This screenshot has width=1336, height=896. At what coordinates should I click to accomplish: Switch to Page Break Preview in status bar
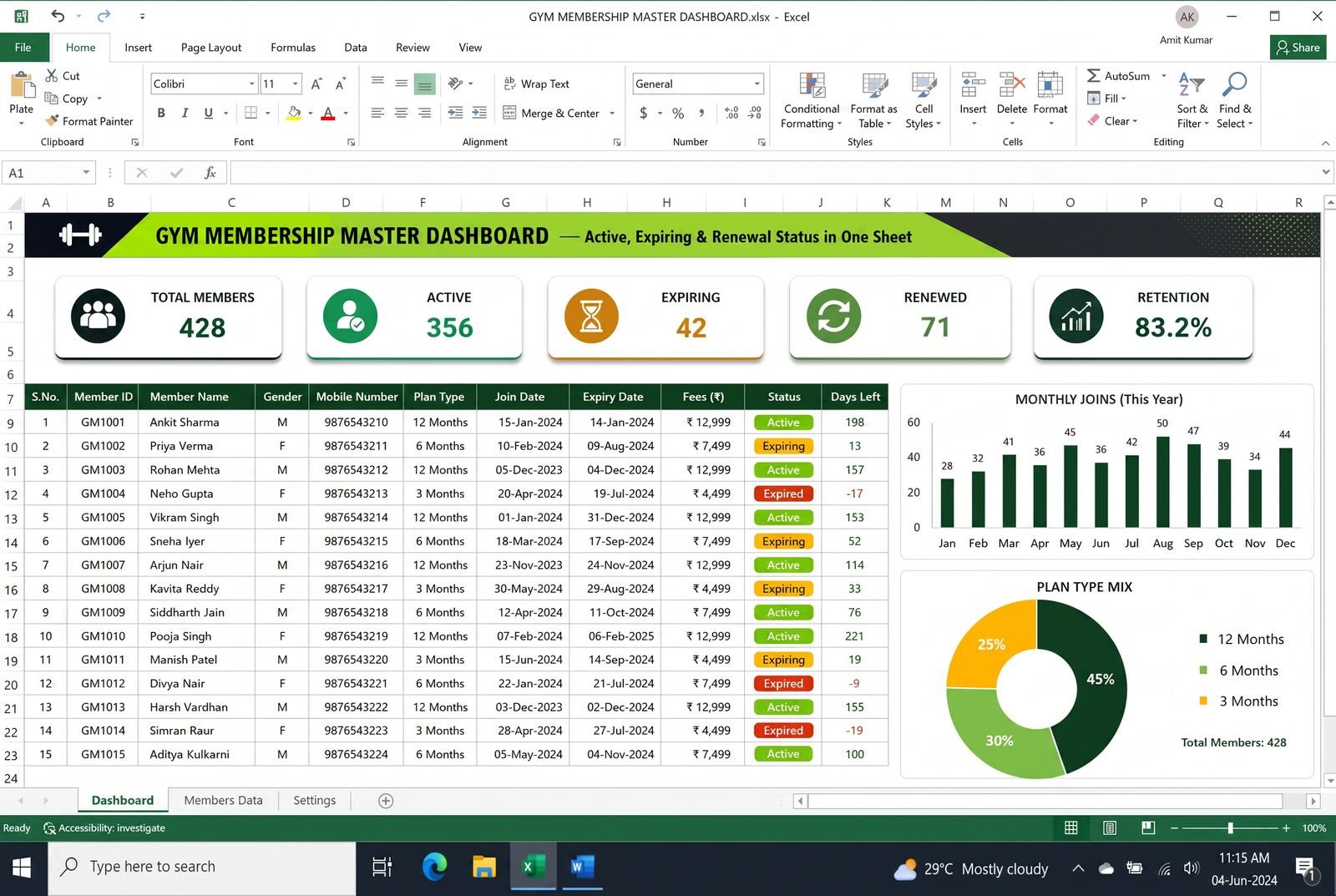point(1148,828)
